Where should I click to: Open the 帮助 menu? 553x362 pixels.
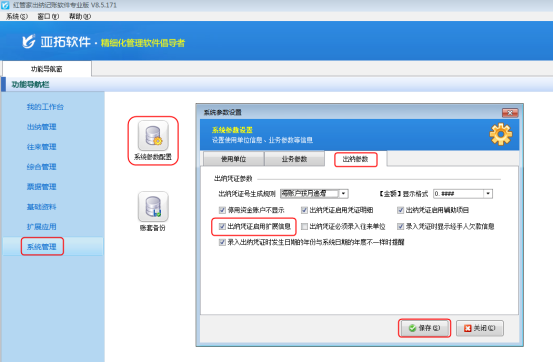pyautogui.click(x=80, y=16)
